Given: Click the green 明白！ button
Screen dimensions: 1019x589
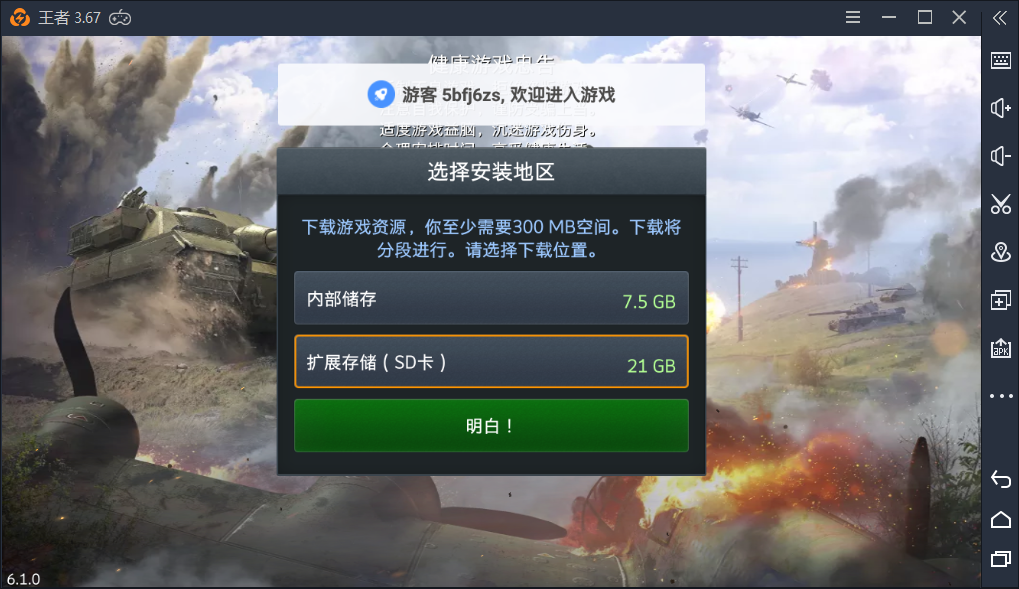Looking at the screenshot, I should pos(491,426).
